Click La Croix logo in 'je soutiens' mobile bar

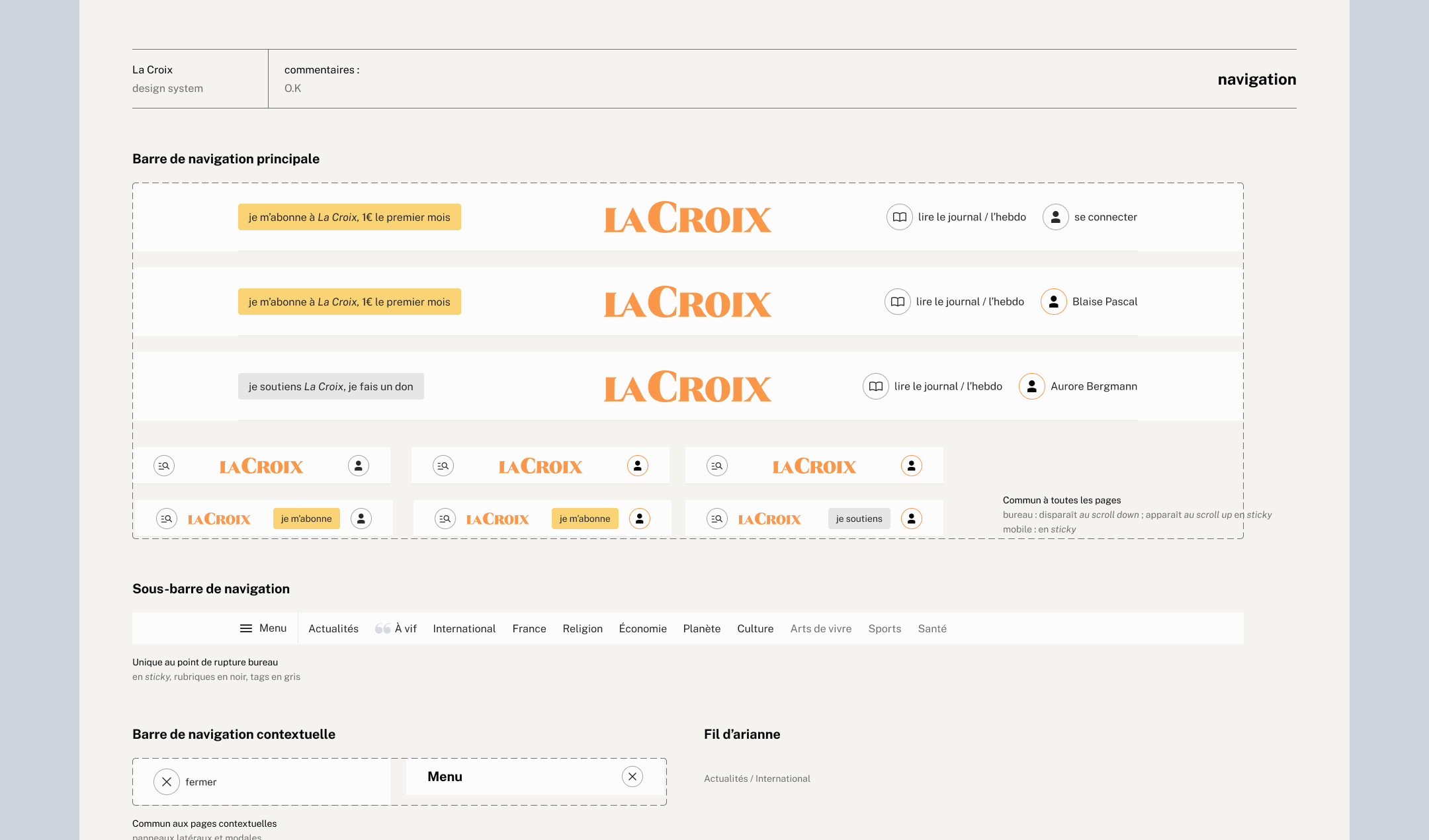tap(769, 519)
